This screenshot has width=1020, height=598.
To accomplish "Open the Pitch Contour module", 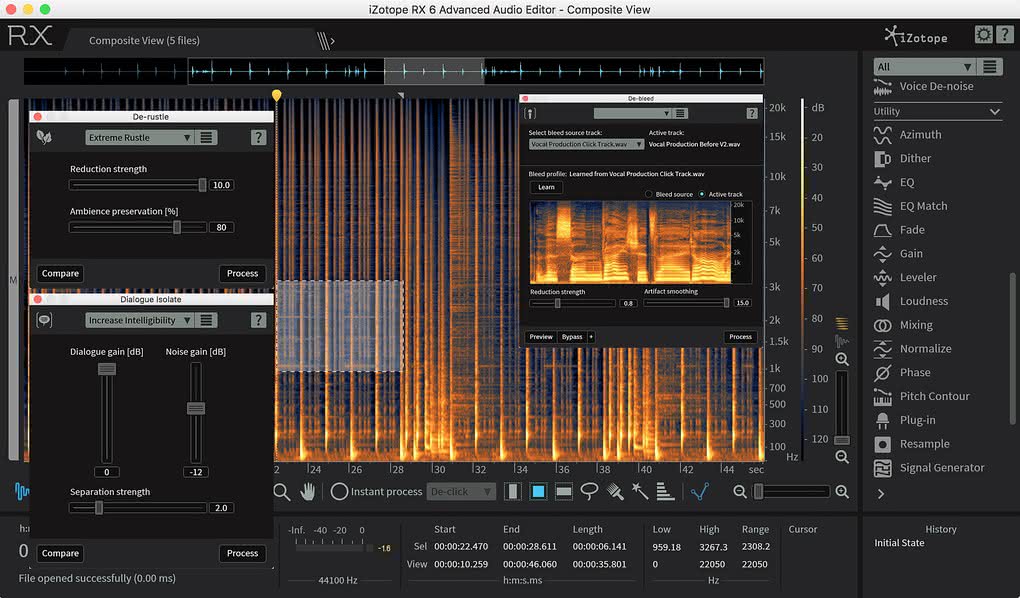I will tap(922, 396).
